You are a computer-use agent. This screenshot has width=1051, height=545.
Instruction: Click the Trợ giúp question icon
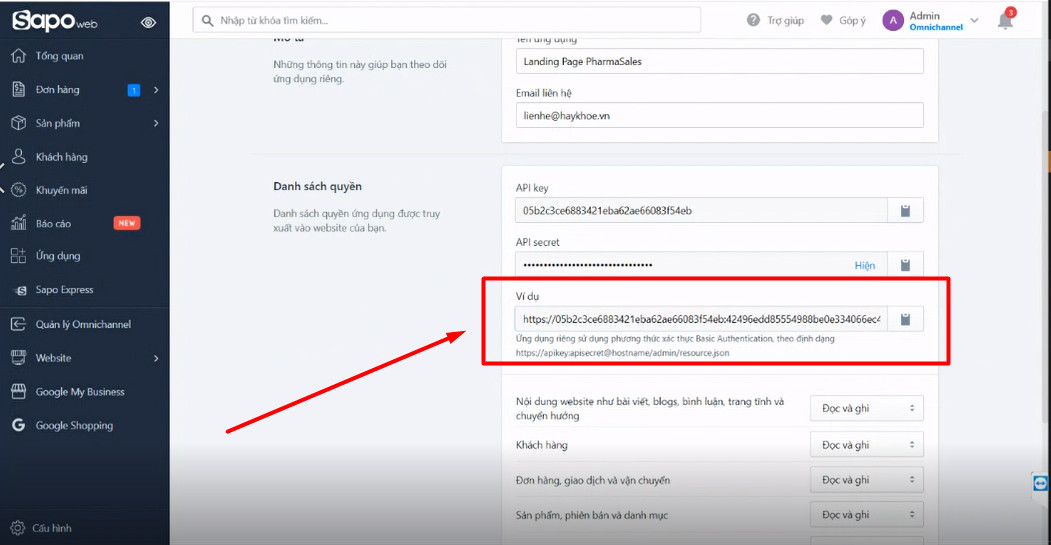point(753,20)
